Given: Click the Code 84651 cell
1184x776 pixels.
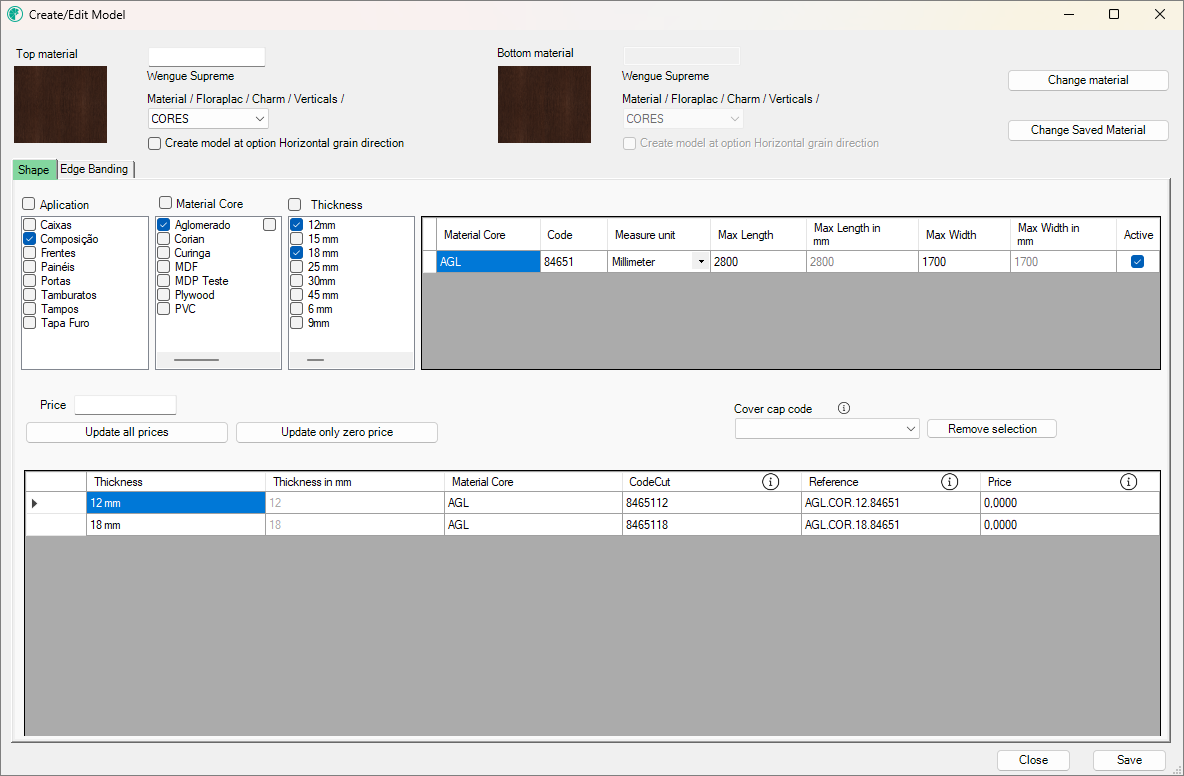Looking at the screenshot, I should (574, 262).
